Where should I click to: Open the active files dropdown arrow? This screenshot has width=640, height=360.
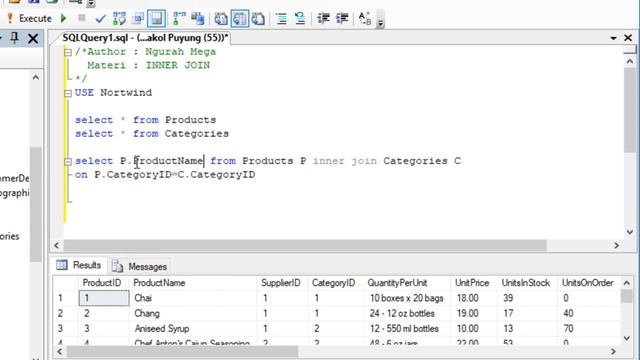tap(613, 38)
